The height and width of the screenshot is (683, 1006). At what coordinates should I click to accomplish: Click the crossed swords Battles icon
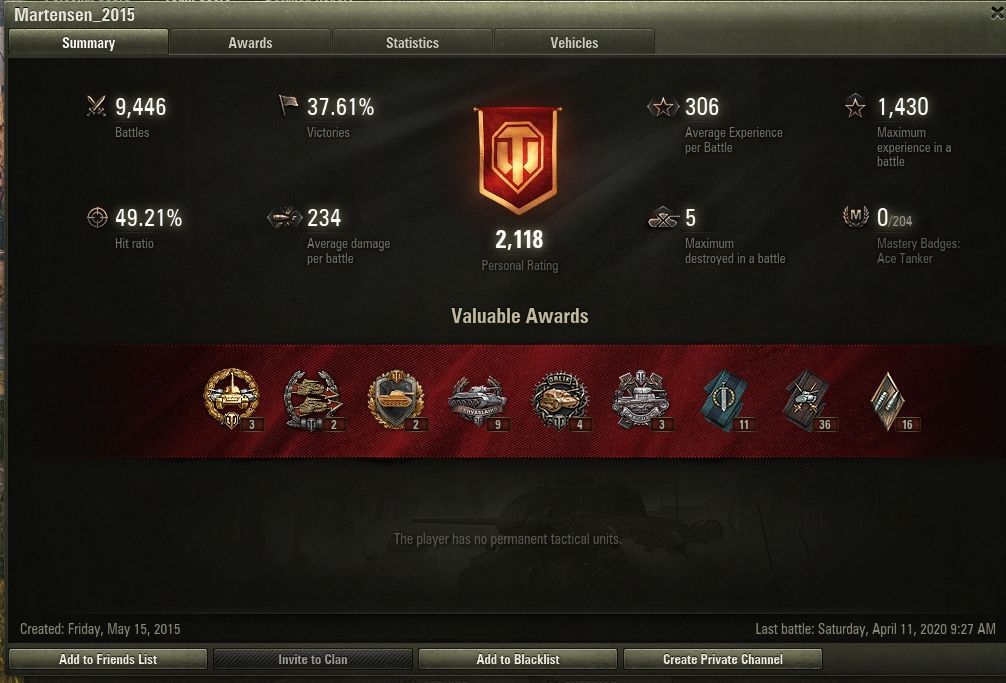[96, 106]
